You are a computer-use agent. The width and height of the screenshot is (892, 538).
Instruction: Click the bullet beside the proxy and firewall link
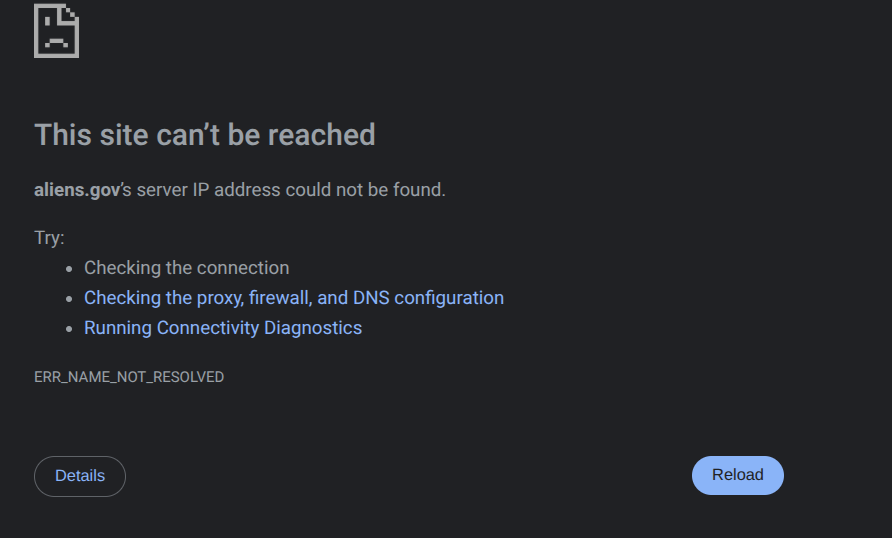pyautogui.click(x=69, y=299)
